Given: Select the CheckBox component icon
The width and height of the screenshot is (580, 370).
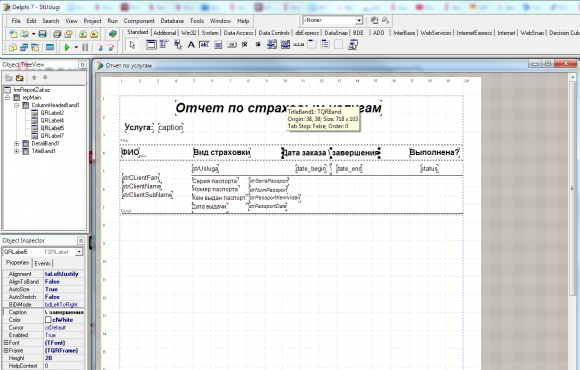Looking at the screenshot, I should click(x=245, y=45).
